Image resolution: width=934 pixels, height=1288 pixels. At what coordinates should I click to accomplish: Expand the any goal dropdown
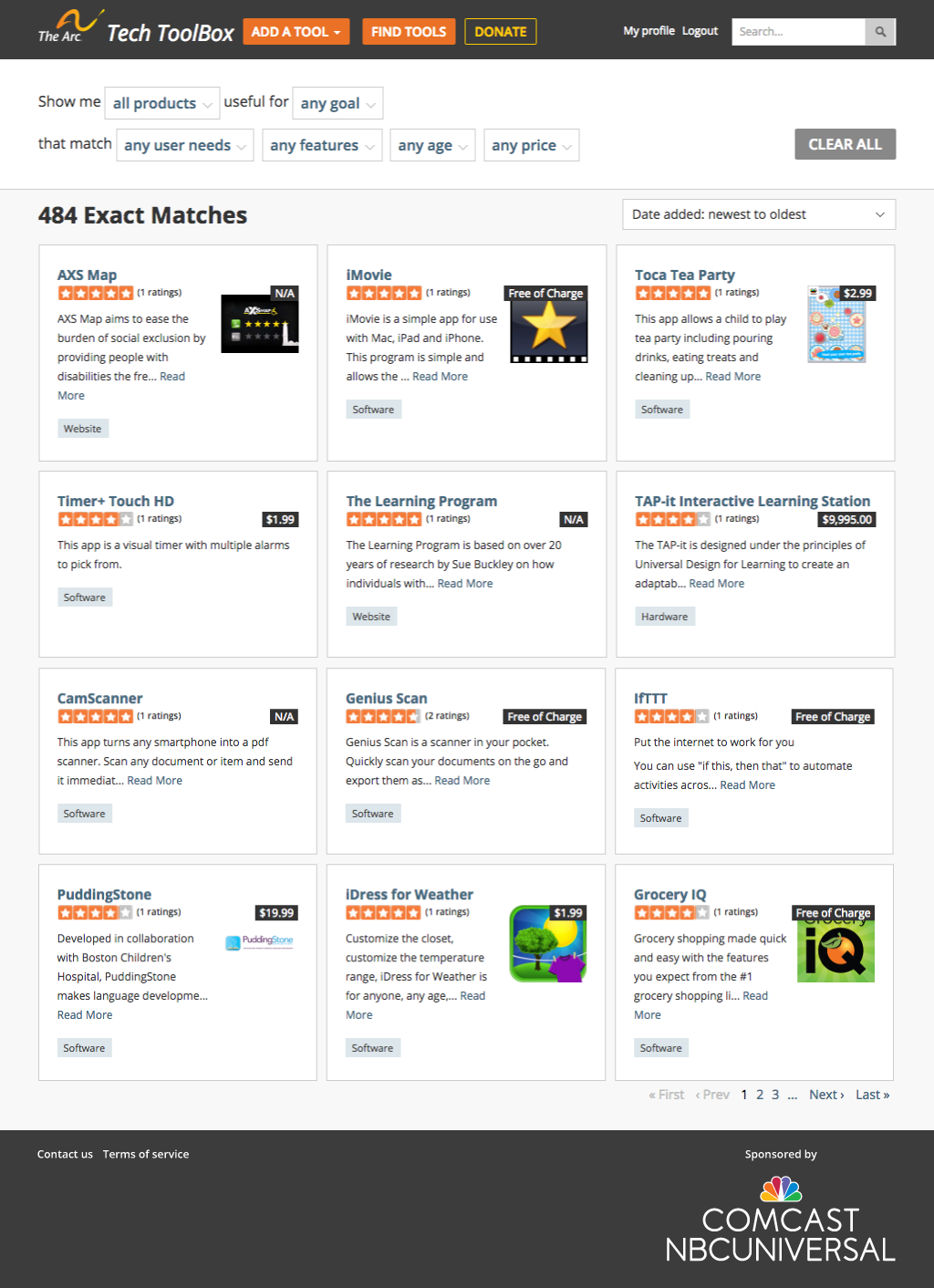(x=337, y=103)
